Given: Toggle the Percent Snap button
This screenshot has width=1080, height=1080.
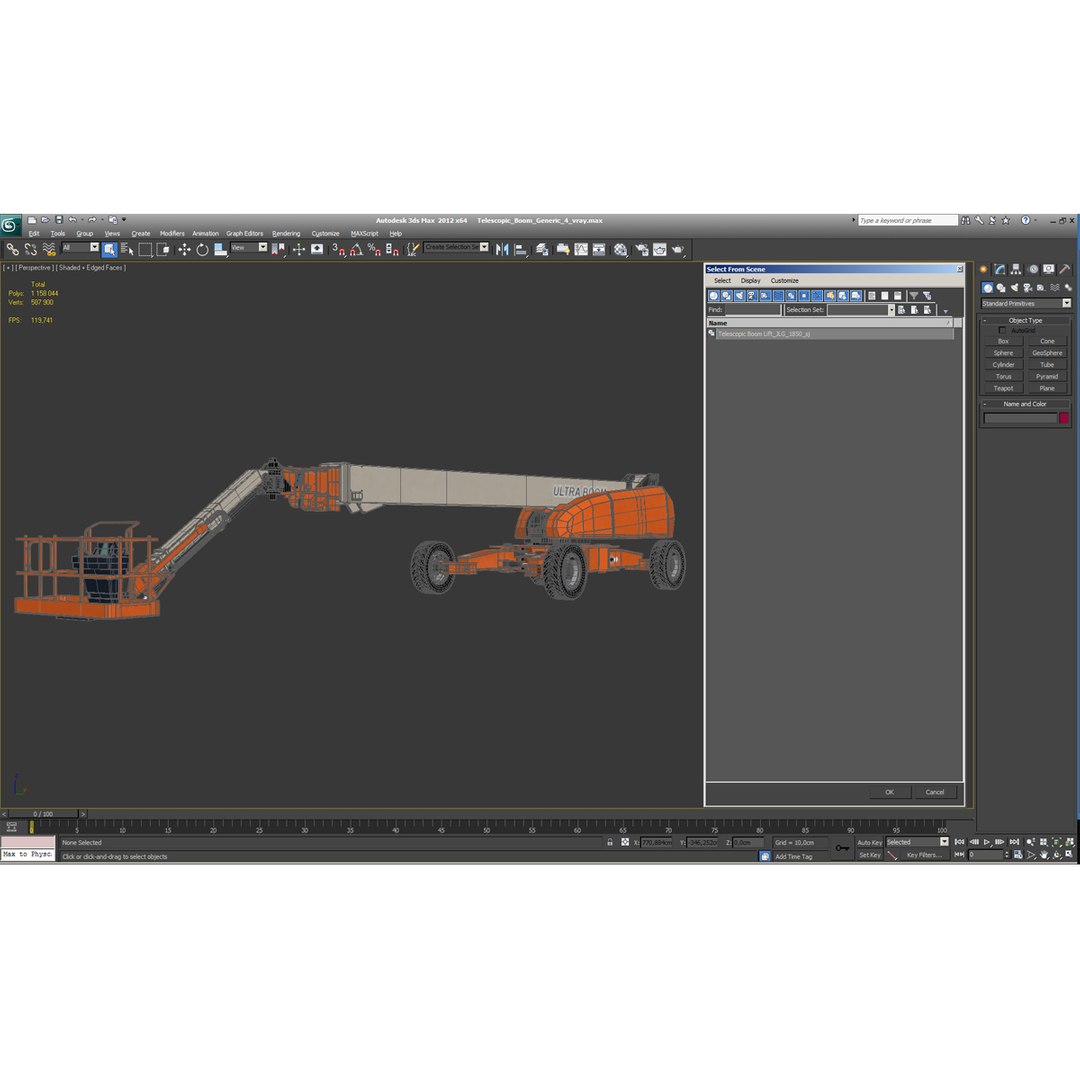Looking at the screenshot, I should tap(374, 249).
